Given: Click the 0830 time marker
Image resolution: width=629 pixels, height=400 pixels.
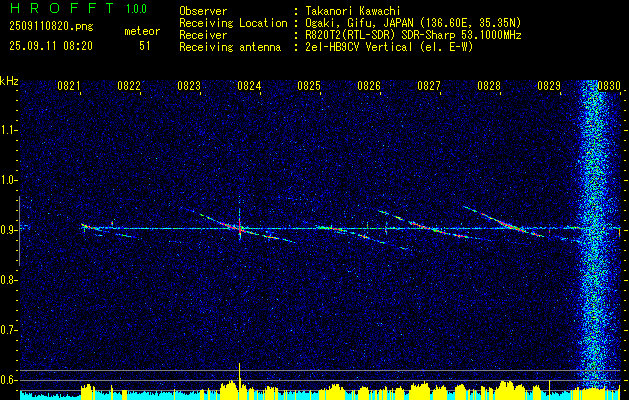Looking at the screenshot, I should tap(609, 86).
